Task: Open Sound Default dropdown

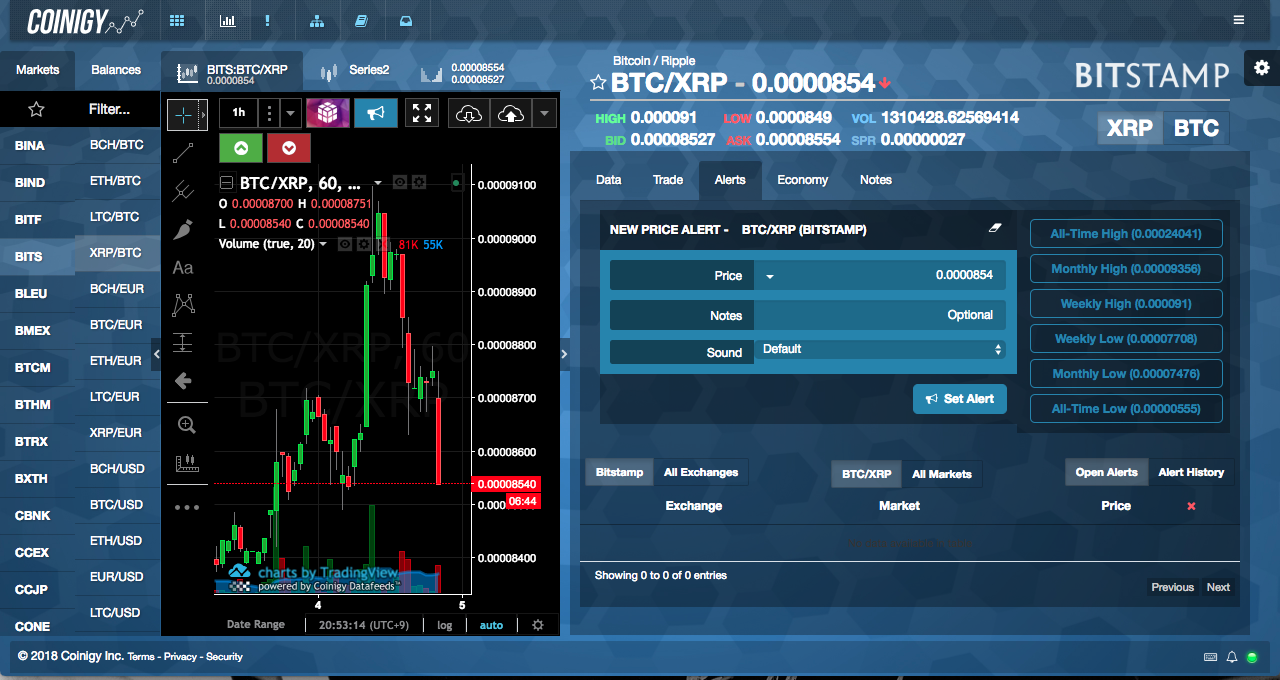Action: (880, 349)
